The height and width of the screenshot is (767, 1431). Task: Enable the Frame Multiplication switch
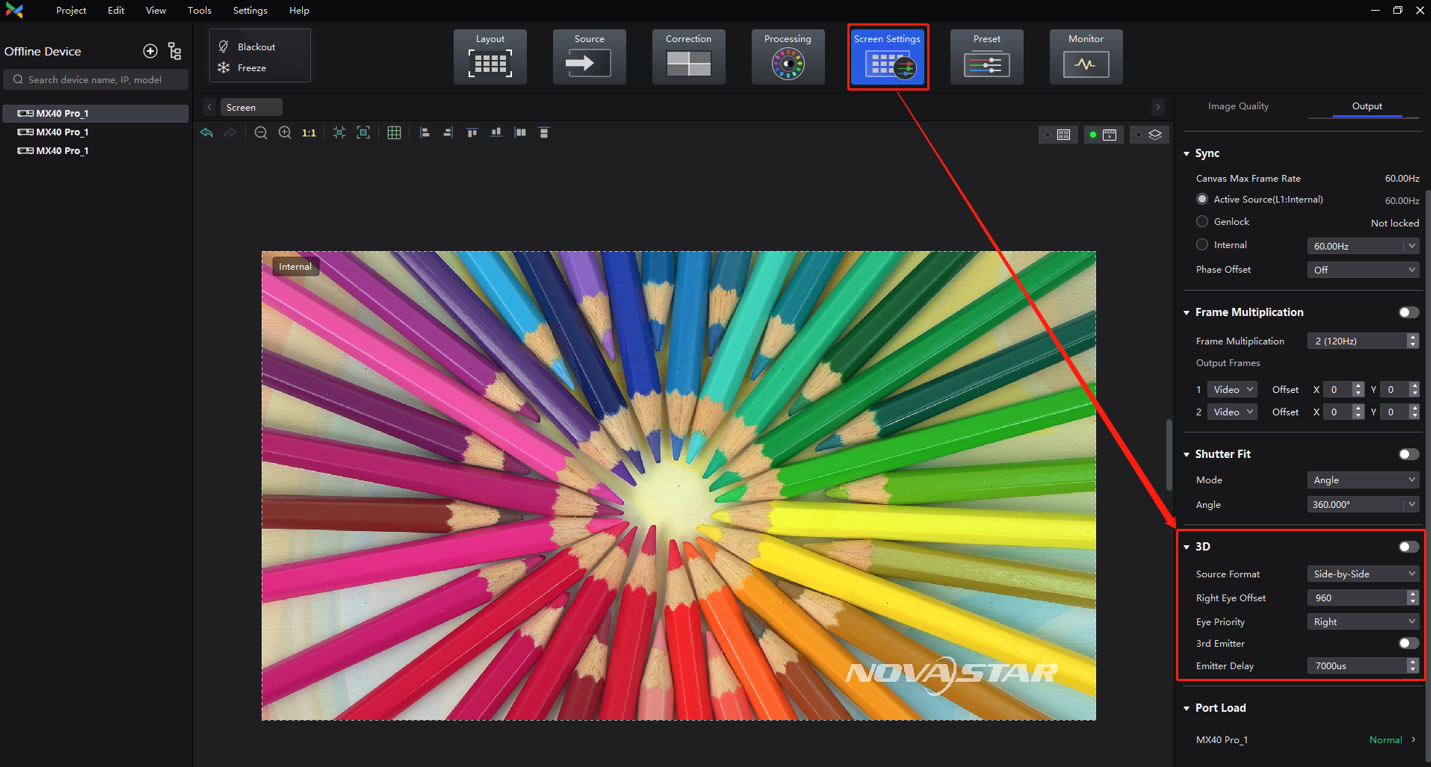1408,313
